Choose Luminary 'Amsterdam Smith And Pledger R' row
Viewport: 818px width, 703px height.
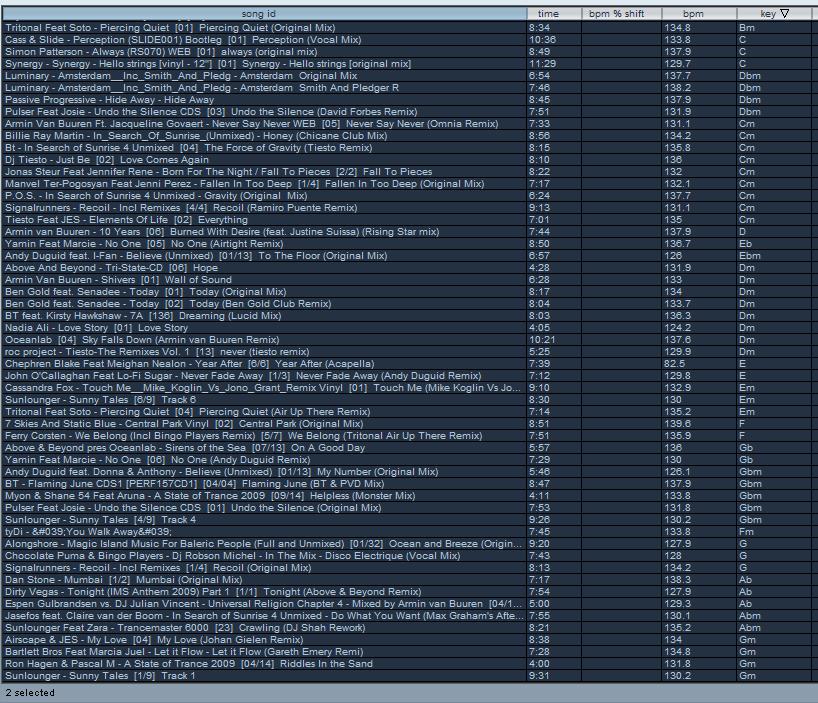click(x=407, y=88)
